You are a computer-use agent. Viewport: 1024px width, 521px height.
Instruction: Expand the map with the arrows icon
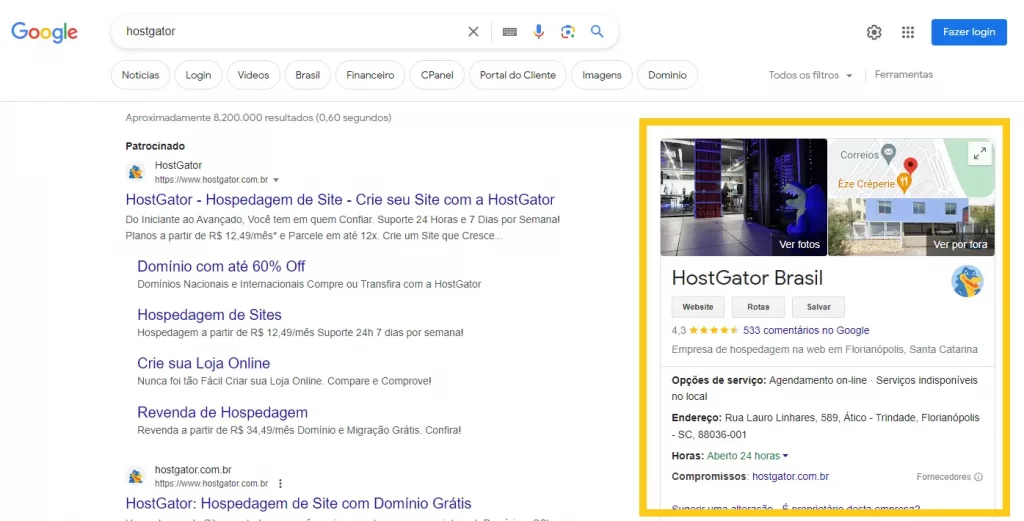(980, 154)
